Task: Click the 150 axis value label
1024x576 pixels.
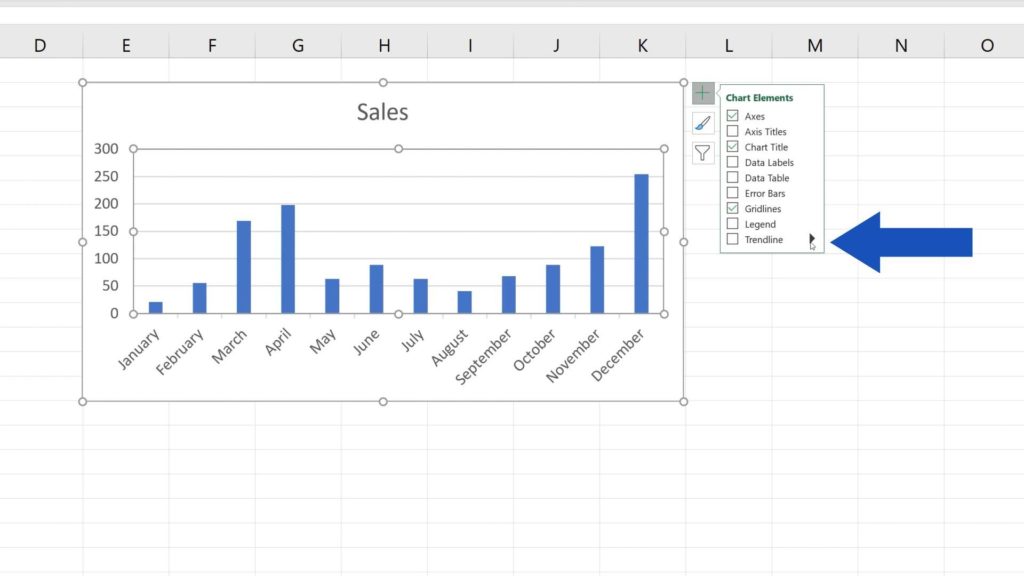Action: coord(106,231)
